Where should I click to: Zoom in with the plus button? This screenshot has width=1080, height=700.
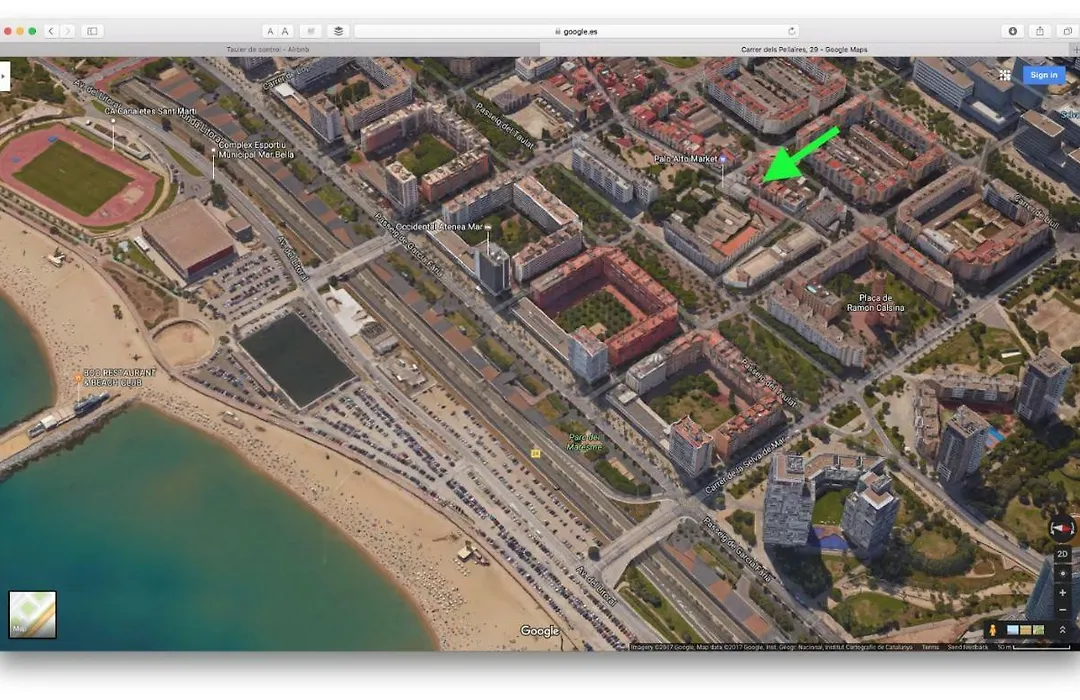click(x=1062, y=593)
